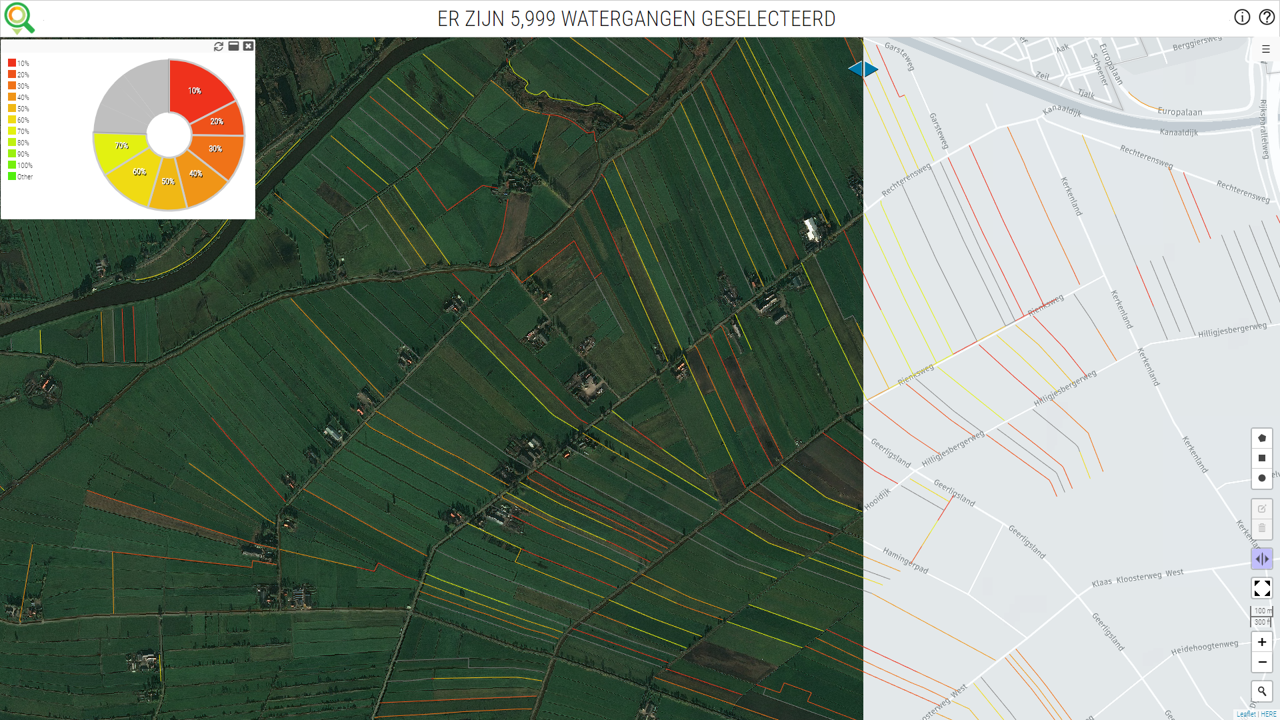
Task: Click the 70% legend color swatch
Action: point(12,131)
